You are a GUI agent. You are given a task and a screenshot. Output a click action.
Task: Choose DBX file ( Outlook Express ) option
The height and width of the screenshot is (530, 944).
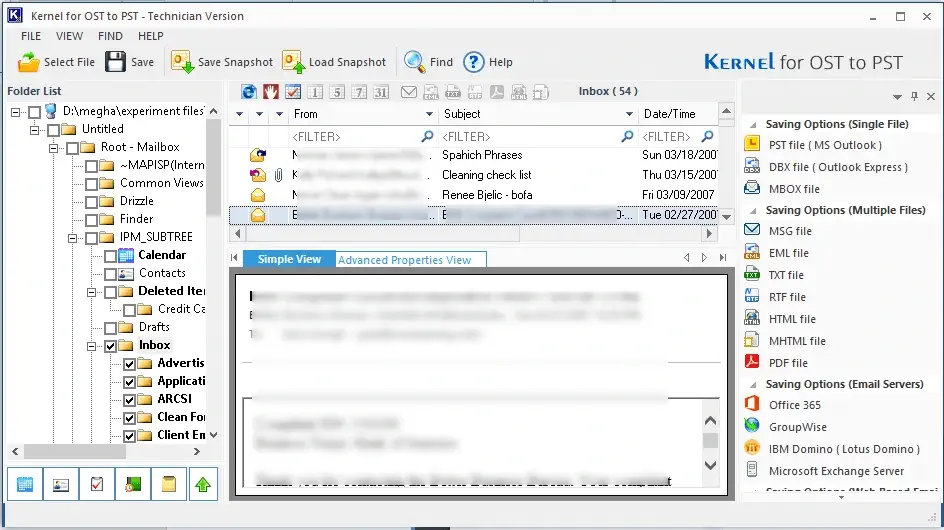tap(838, 167)
